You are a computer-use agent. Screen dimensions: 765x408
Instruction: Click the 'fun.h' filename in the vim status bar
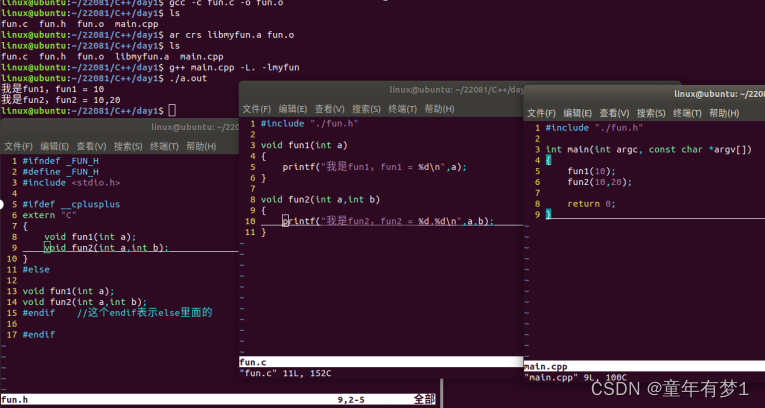coord(15,400)
